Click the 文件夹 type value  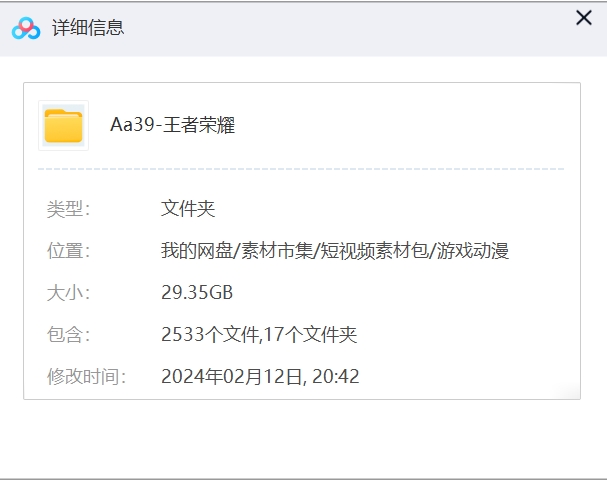188,209
